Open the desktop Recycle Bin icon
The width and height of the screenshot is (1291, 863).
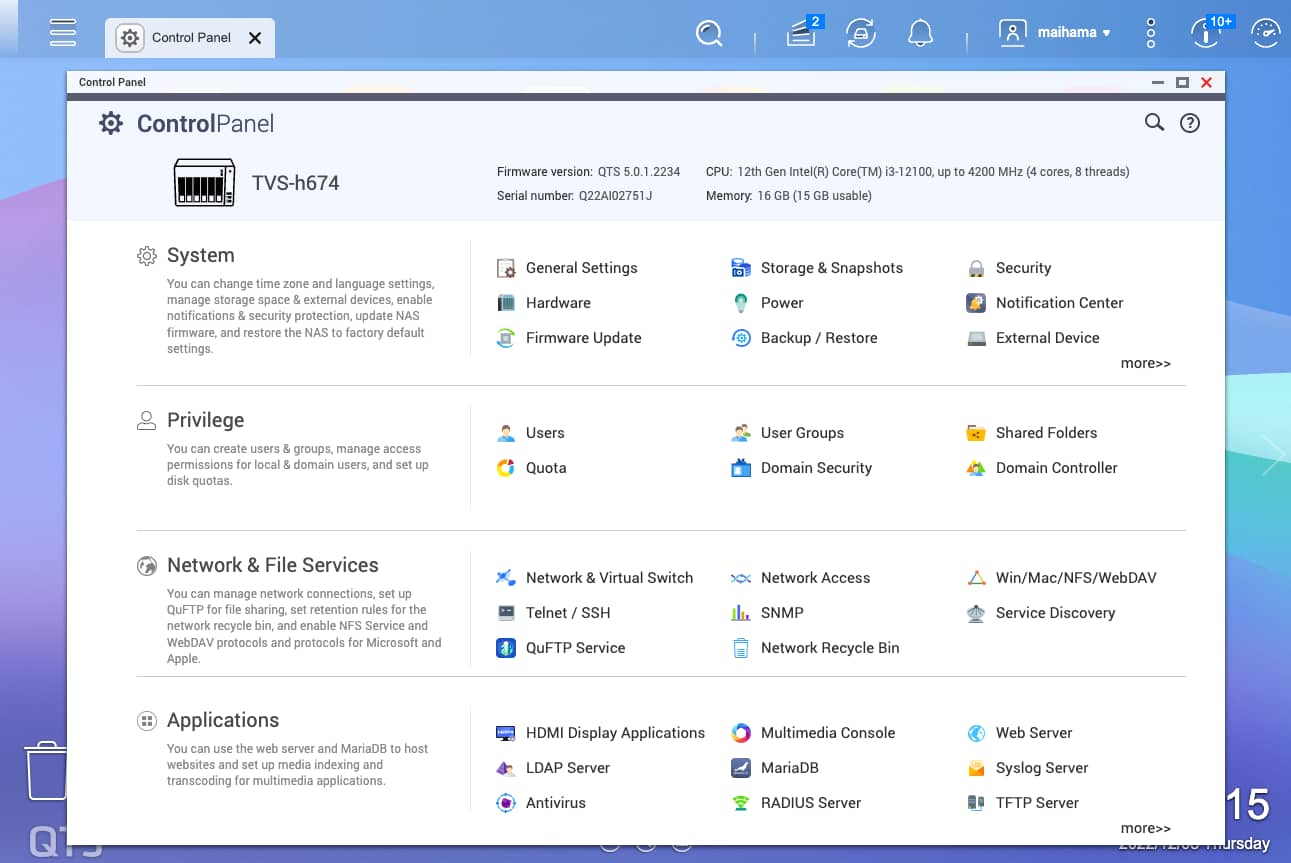46,770
